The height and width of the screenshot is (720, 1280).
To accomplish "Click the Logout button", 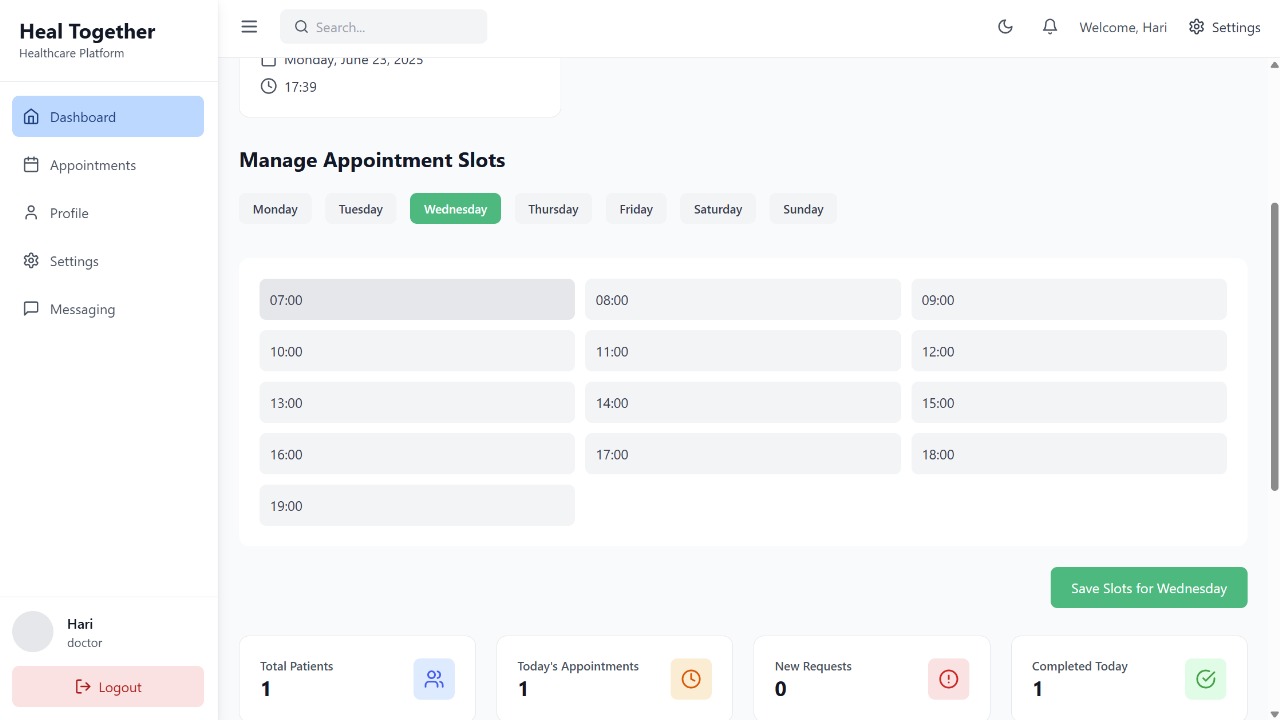I will (107, 687).
